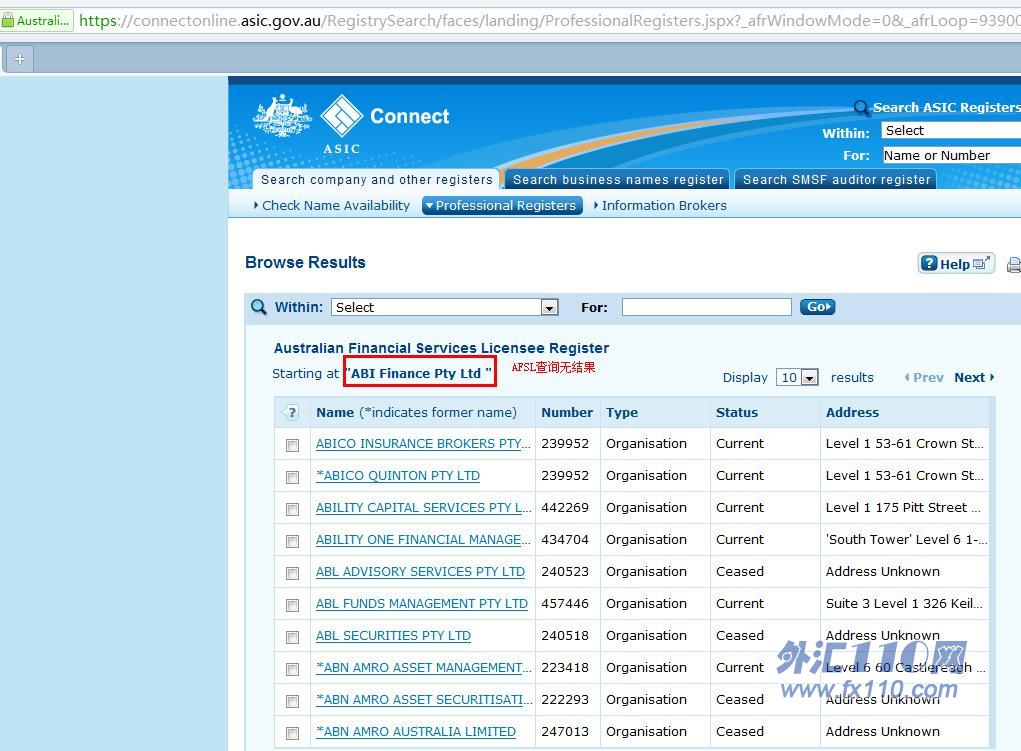Click the magnifier icon next to Within
The height and width of the screenshot is (751, 1021).
[259, 307]
